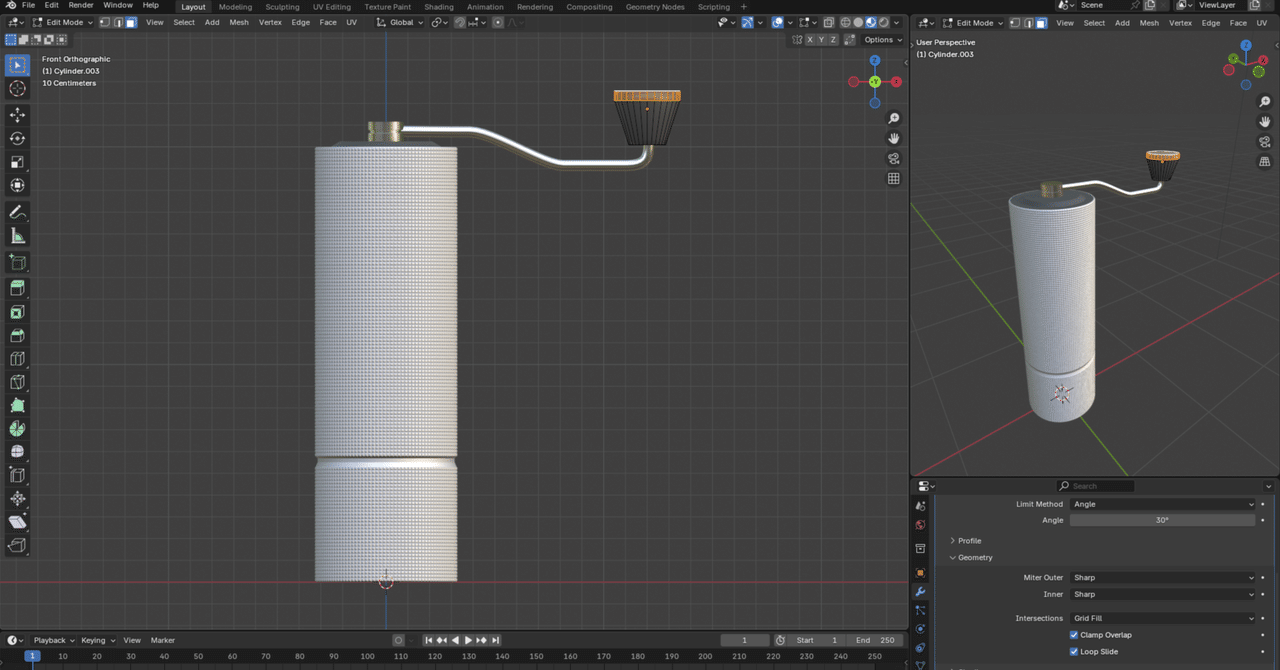This screenshot has height=670, width=1280.
Task: Click the Angle 30° value slider
Action: click(1162, 520)
